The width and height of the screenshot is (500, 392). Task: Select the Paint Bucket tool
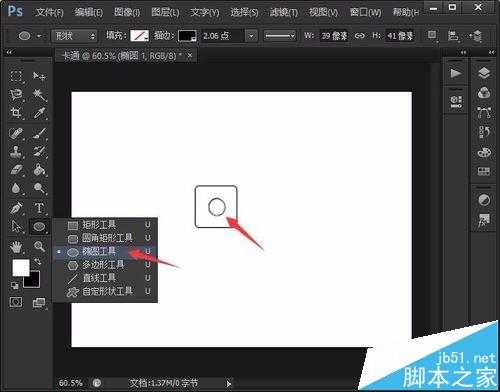39,170
